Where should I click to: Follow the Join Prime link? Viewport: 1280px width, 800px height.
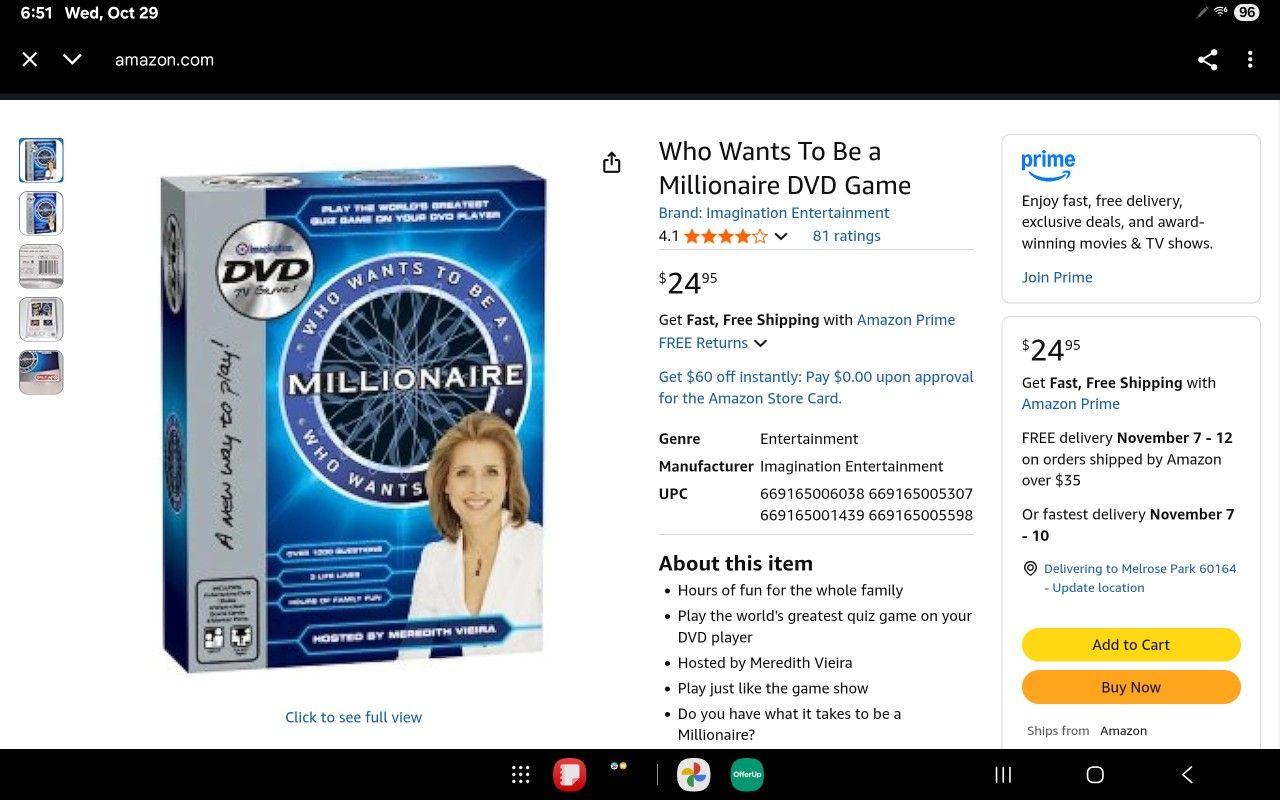tap(1057, 277)
